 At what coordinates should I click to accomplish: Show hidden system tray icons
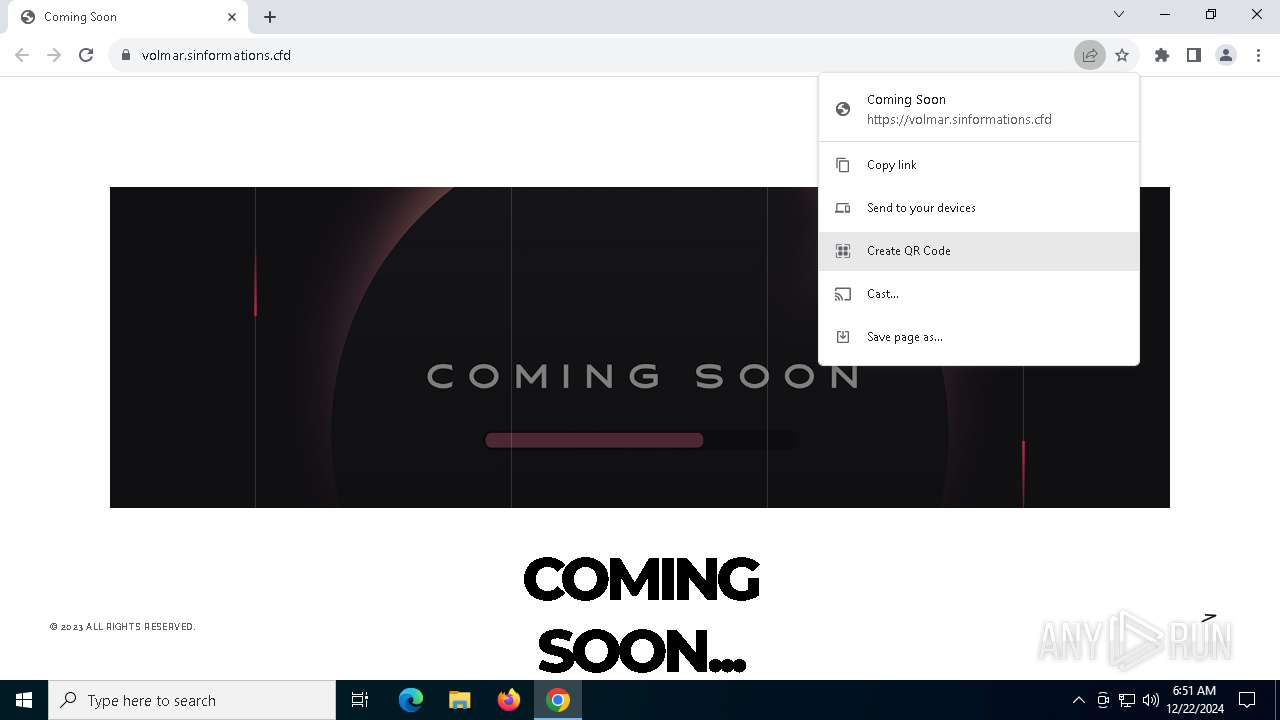(1078, 700)
